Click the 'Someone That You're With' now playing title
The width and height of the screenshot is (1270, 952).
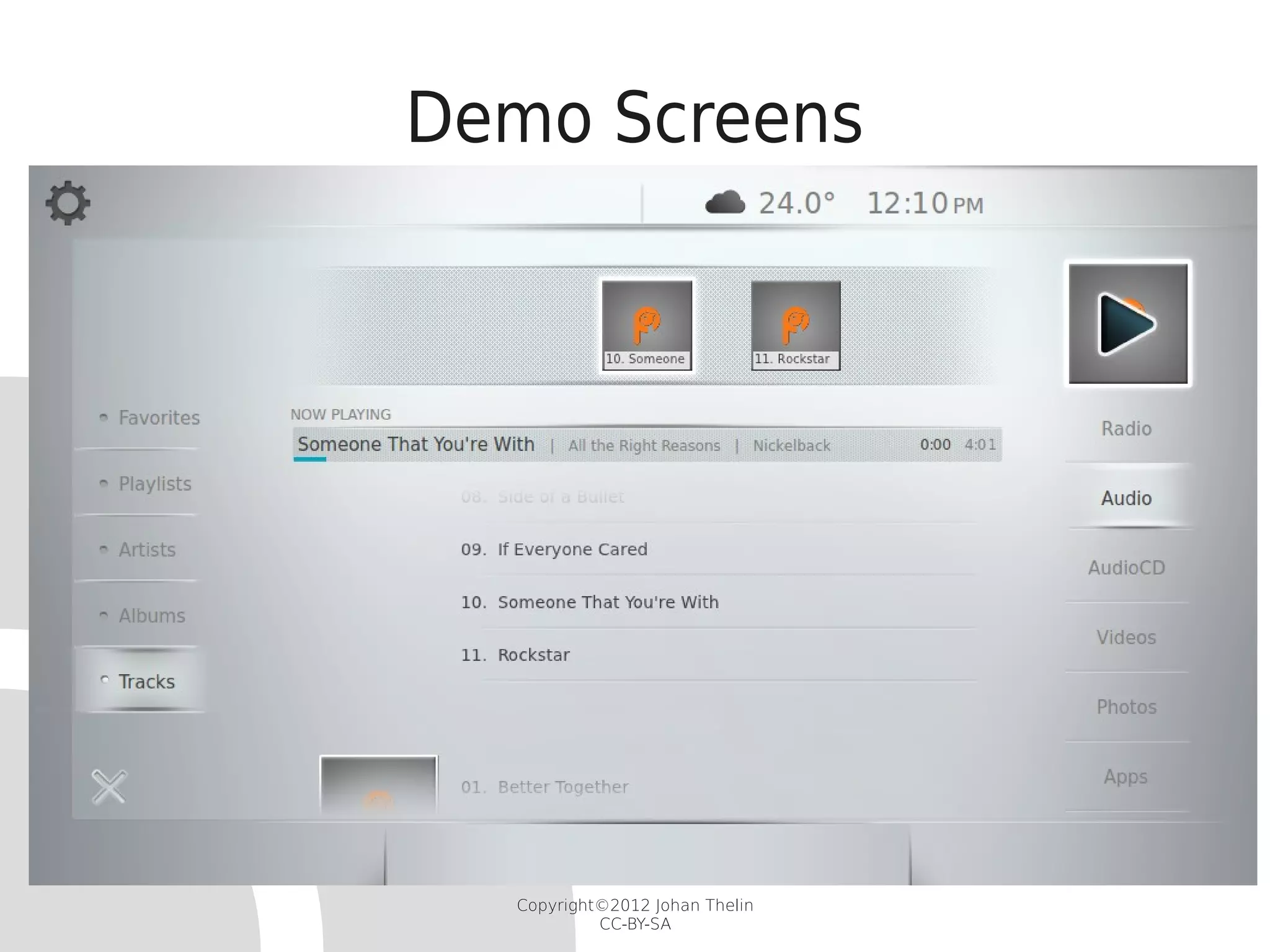(415, 445)
